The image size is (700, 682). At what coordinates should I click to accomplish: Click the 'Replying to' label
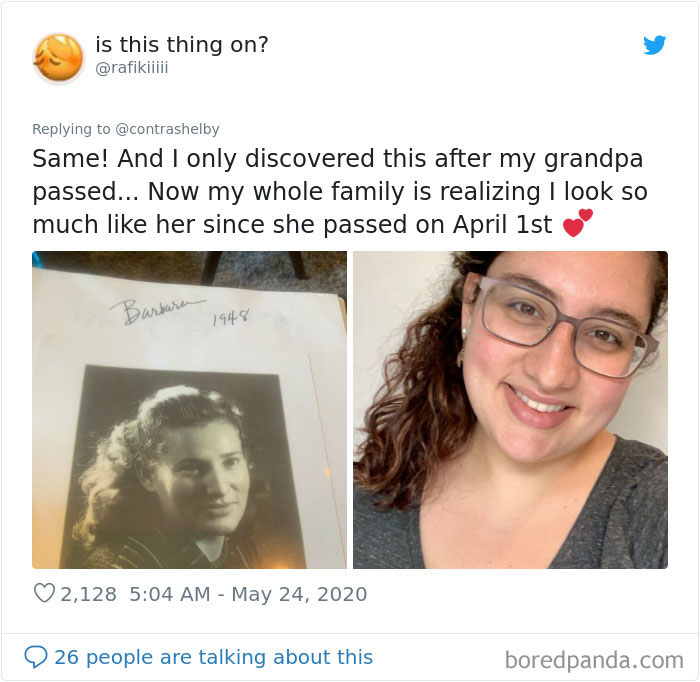[x=71, y=129]
